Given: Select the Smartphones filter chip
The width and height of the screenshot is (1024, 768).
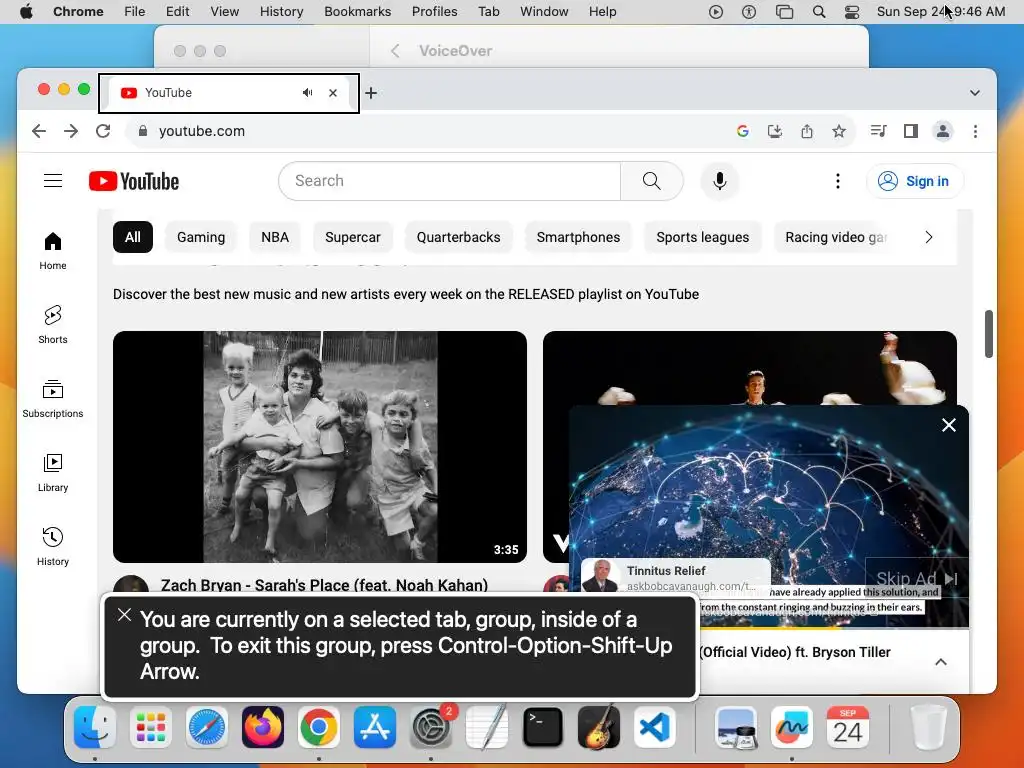Looking at the screenshot, I should 579,237.
